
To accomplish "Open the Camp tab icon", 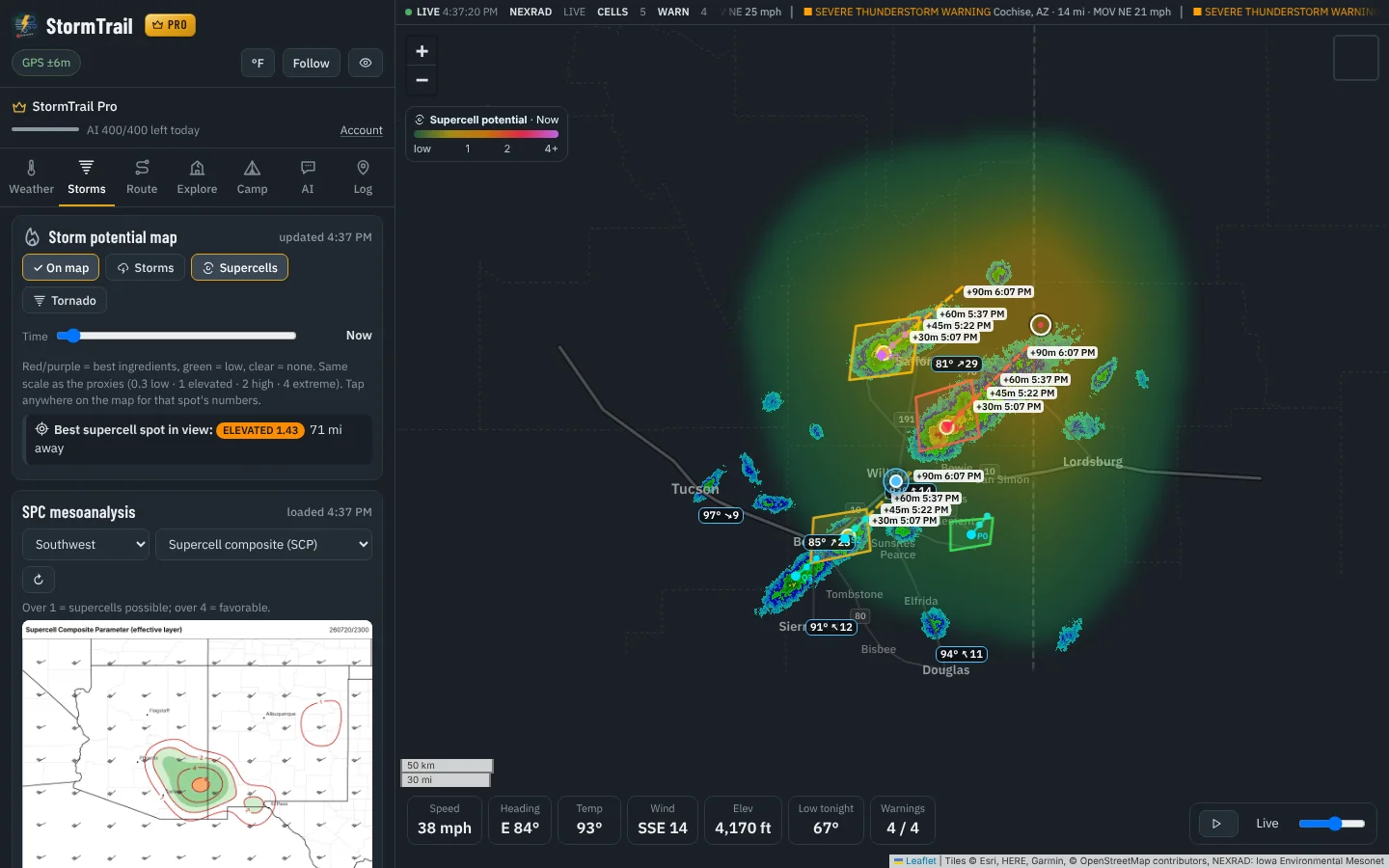I will tap(252, 168).
